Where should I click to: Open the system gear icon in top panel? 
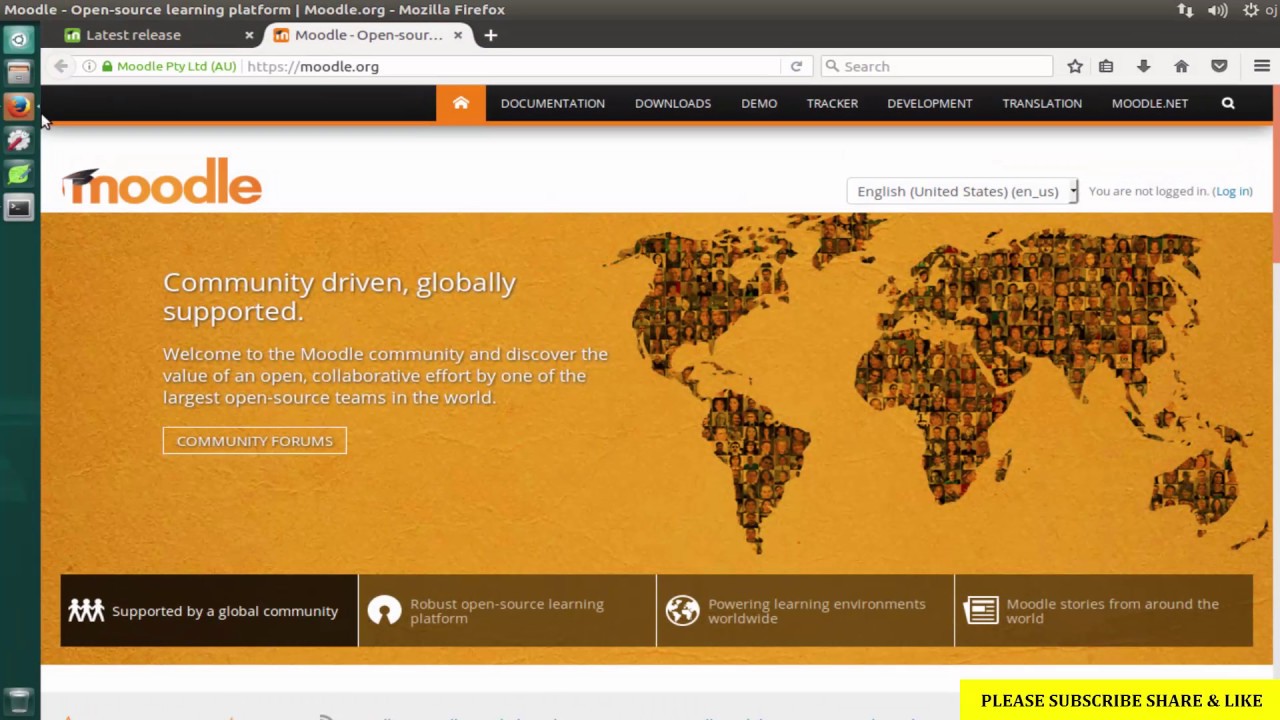pos(1251,10)
